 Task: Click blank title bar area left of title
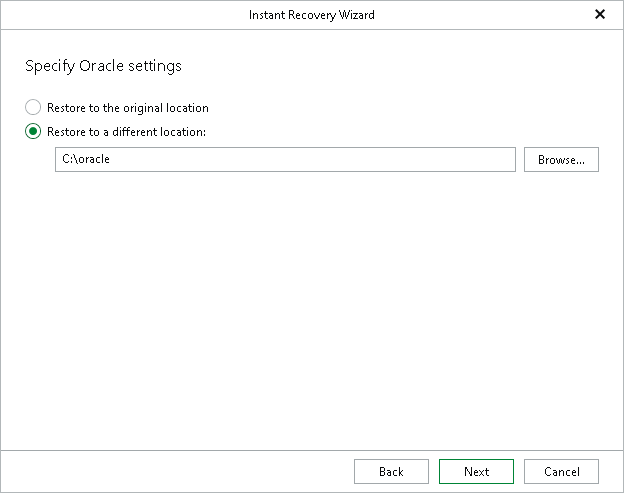[x=120, y=15]
